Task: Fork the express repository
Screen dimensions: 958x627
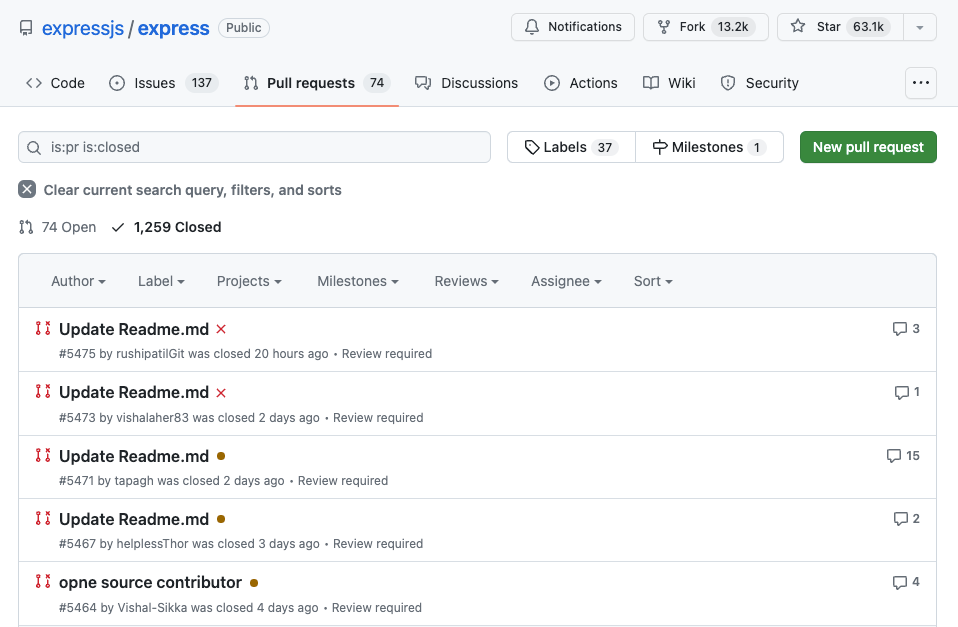Action: point(706,27)
